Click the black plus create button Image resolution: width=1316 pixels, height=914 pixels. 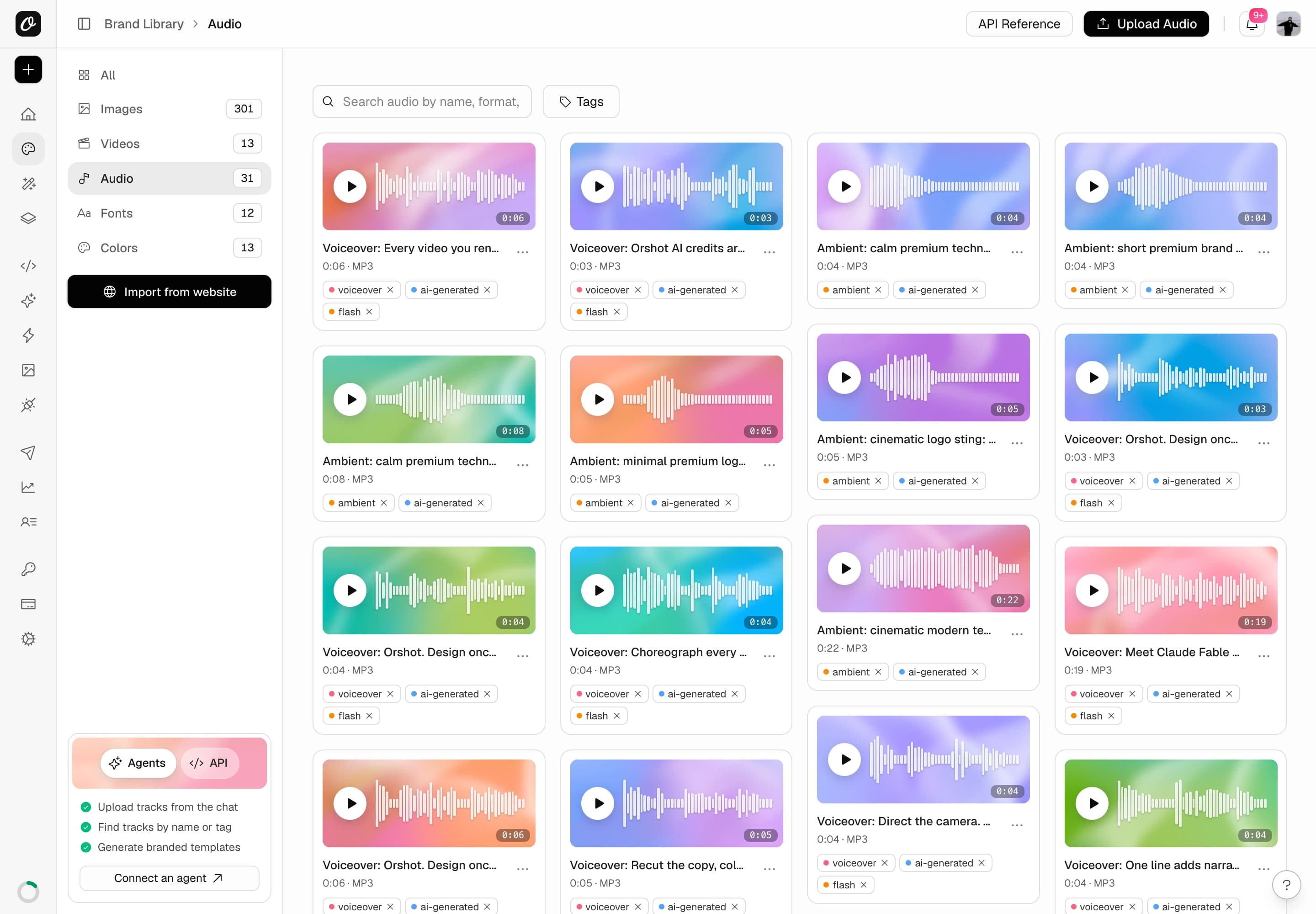pos(28,69)
